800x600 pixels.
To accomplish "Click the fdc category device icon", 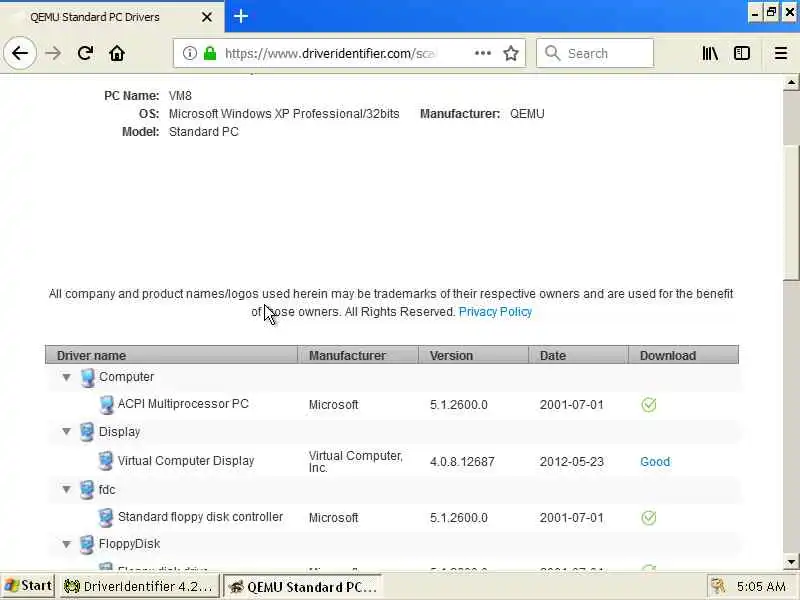I will (87, 489).
